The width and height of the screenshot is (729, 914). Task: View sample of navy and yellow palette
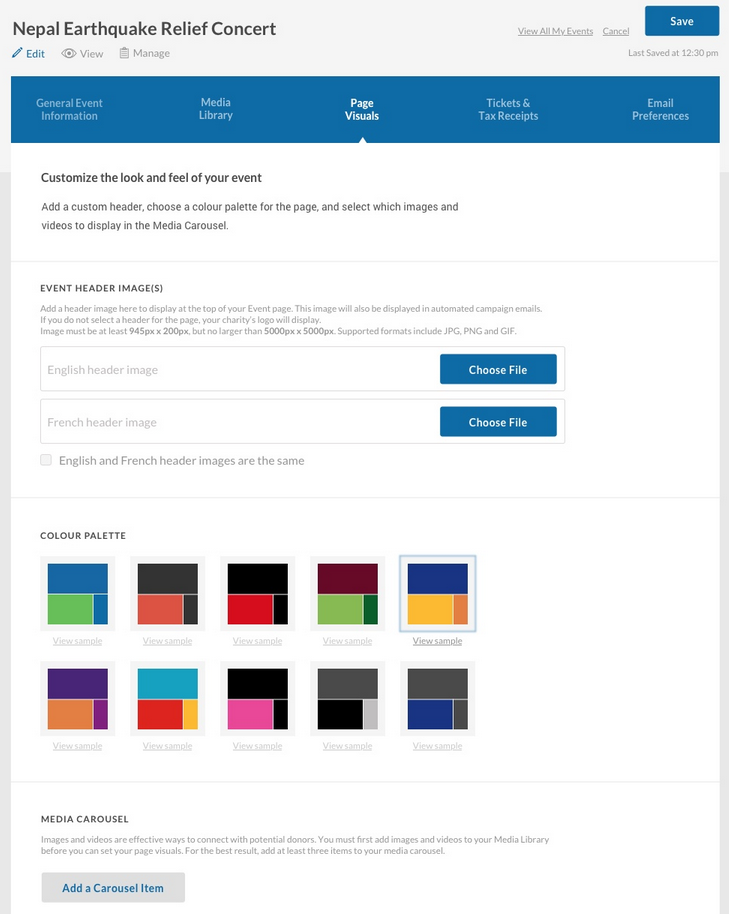click(437, 641)
